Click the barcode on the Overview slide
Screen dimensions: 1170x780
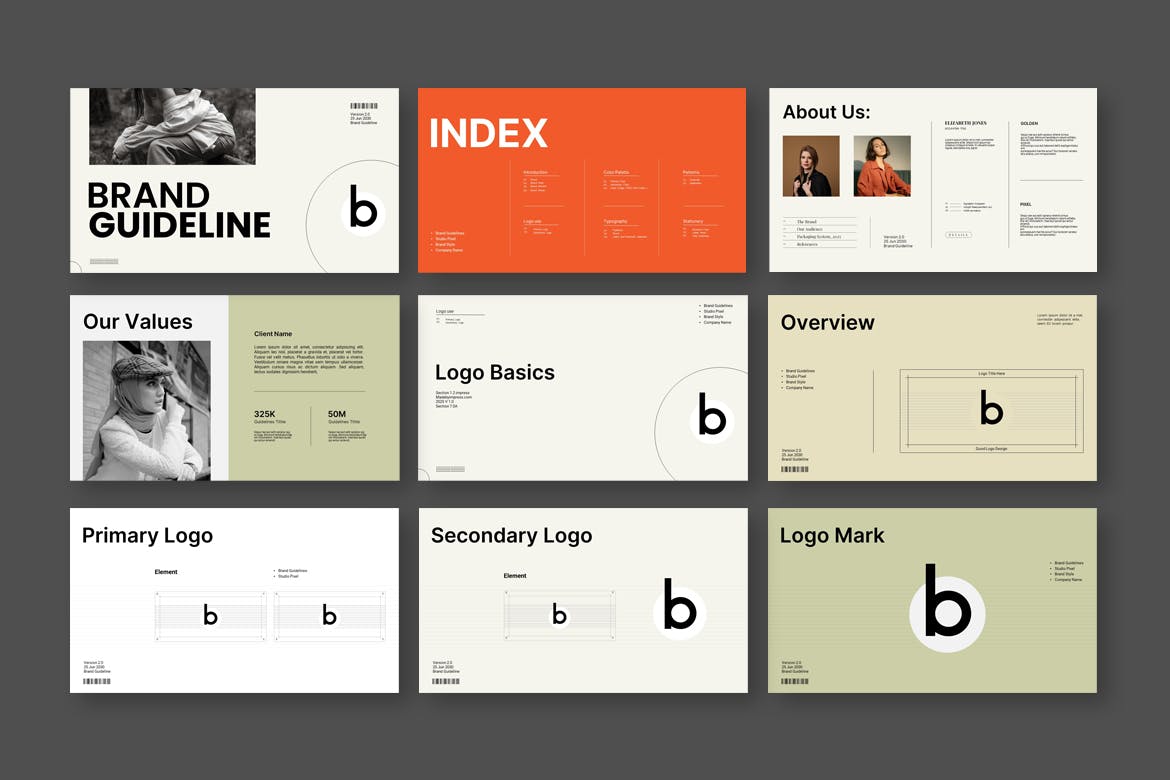(x=794, y=469)
